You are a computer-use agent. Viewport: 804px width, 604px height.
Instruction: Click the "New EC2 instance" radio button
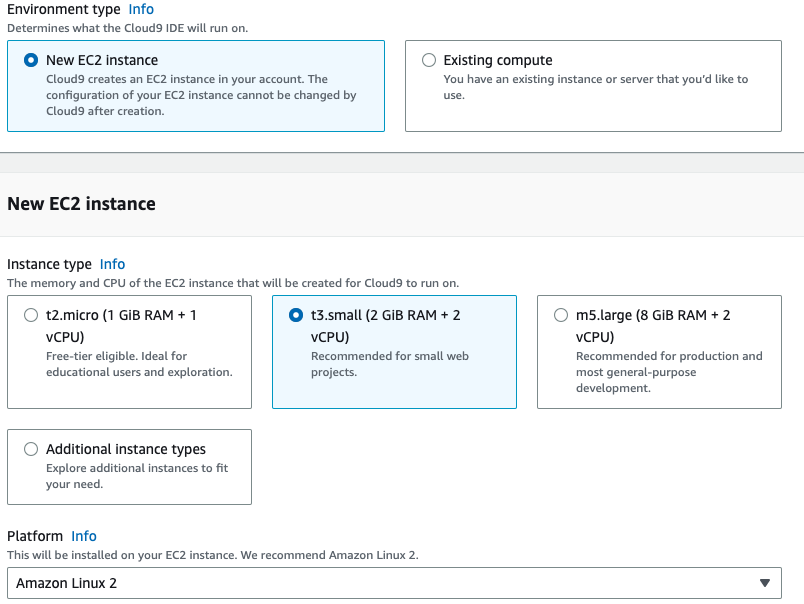(x=29, y=60)
